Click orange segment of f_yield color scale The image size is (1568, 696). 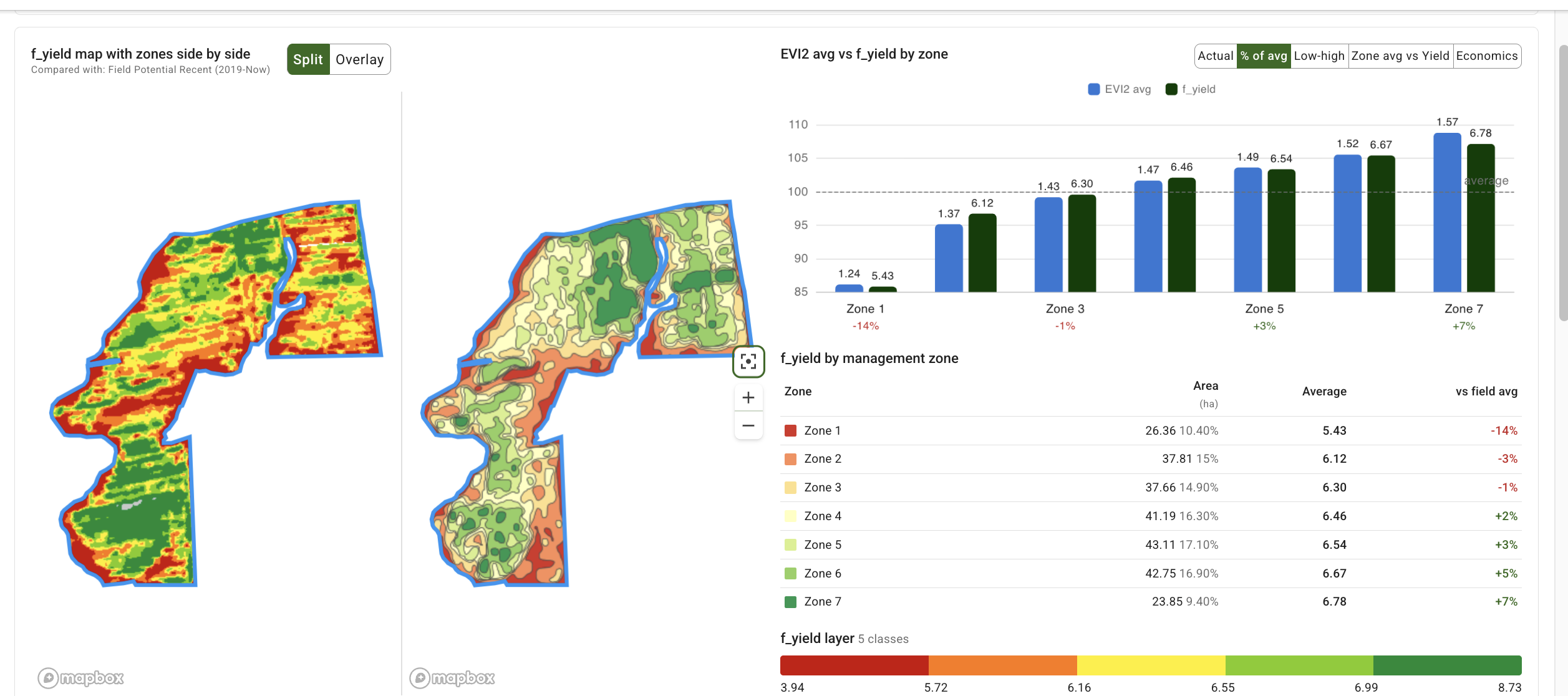(x=1003, y=665)
